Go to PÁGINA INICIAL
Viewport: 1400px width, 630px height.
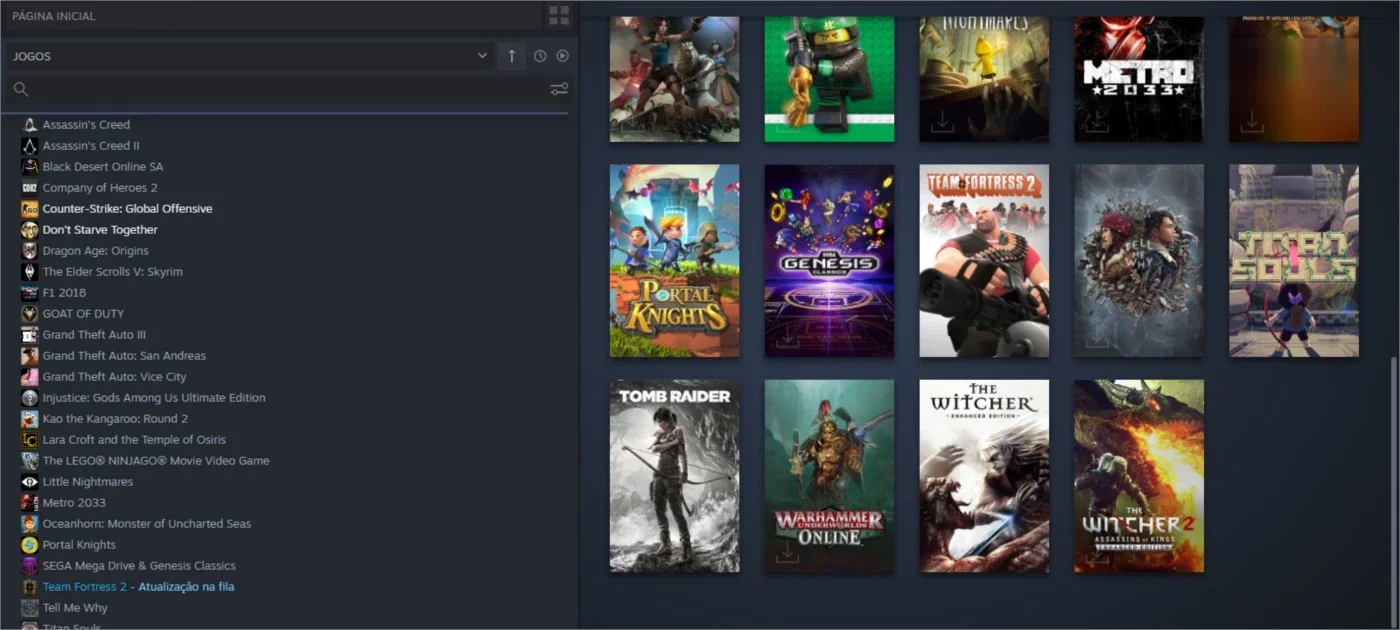coord(54,16)
